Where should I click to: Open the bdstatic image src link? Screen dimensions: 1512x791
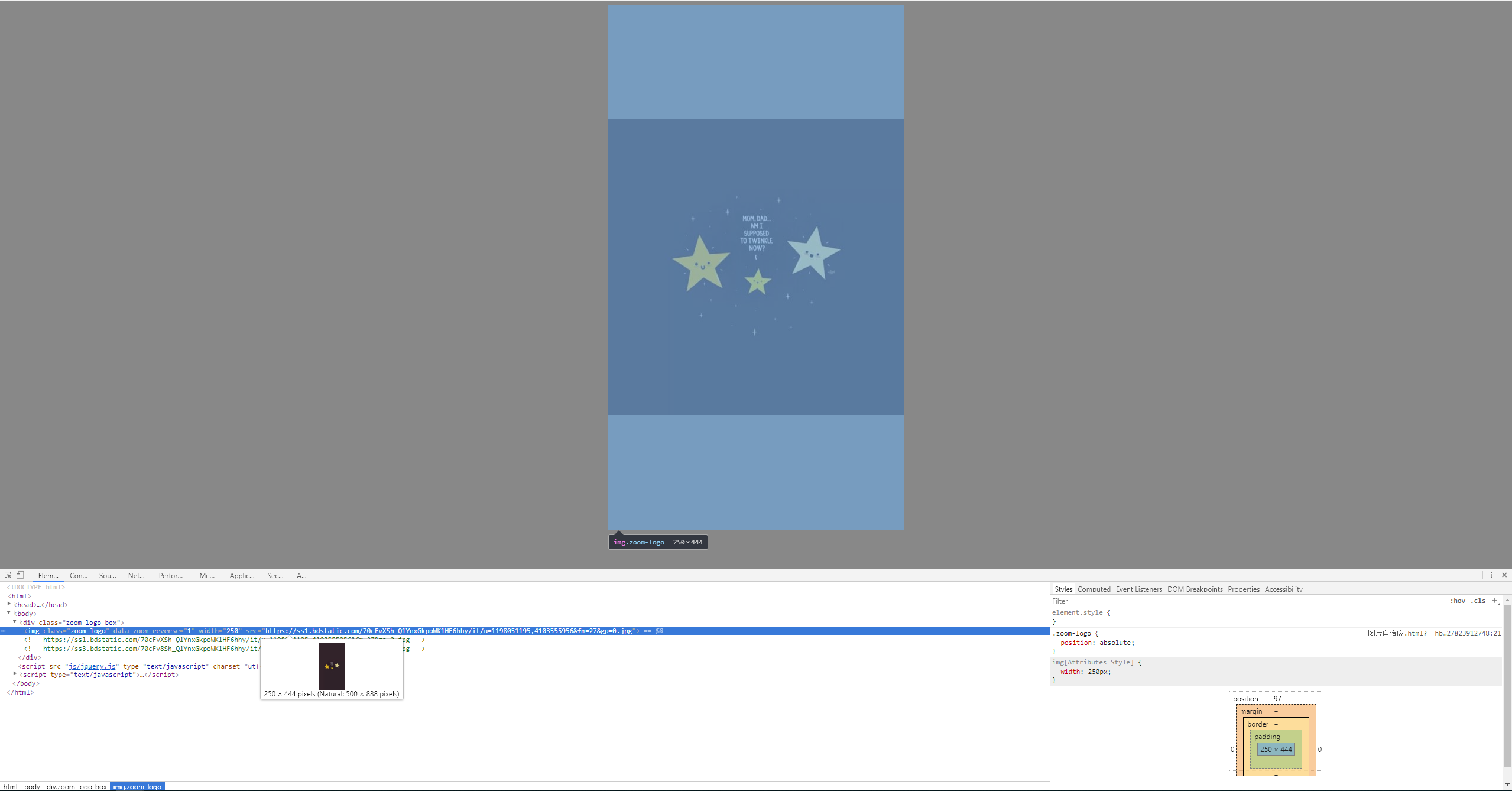(x=449, y=631)
